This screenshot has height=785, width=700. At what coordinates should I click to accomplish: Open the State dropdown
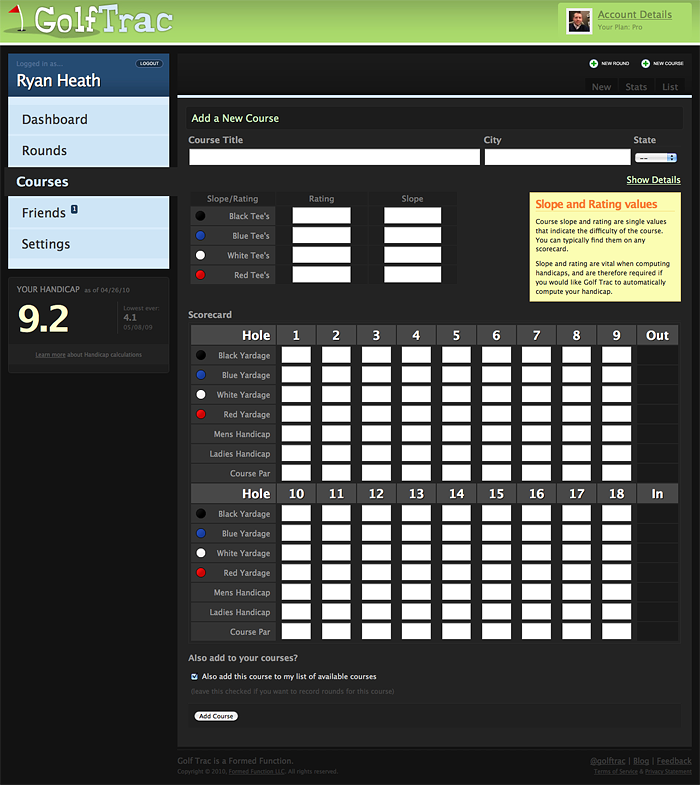tap(655, 158)
